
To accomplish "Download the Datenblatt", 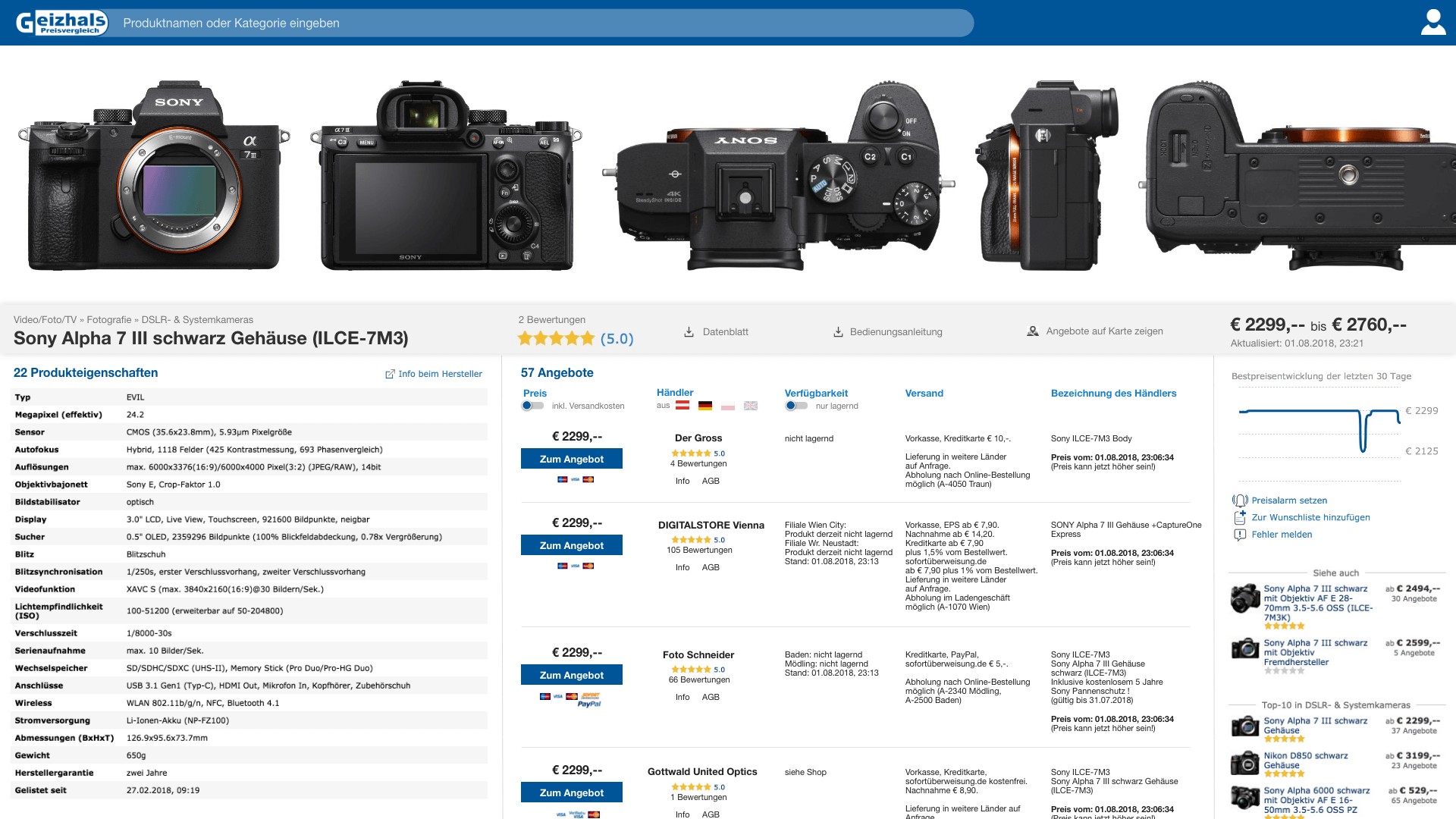I will [x=716, y=332].
